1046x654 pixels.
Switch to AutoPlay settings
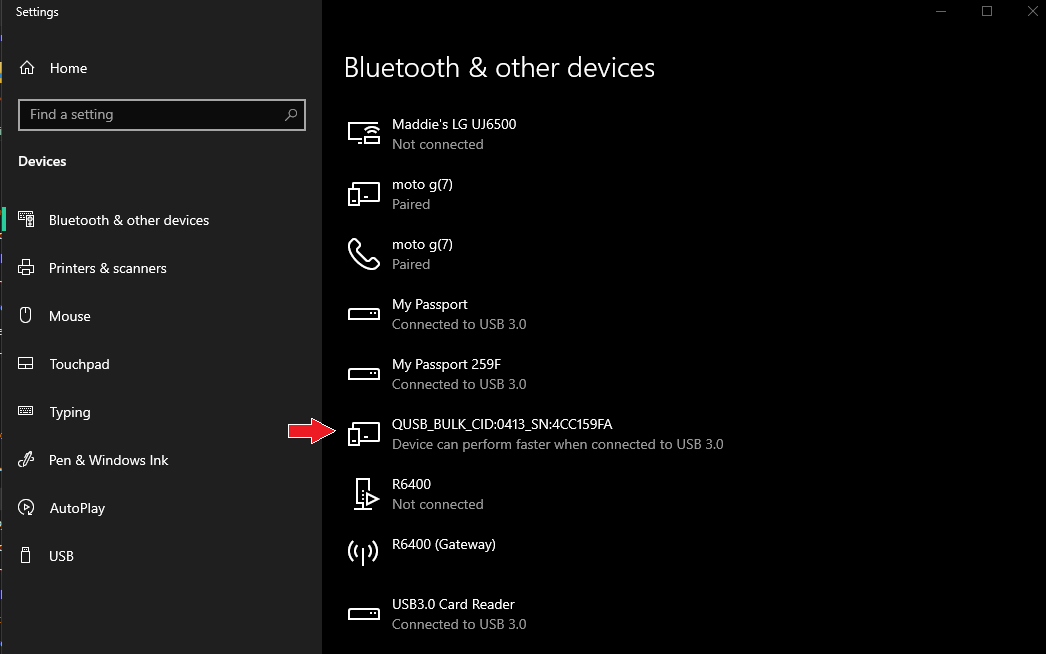tap(77, 508)
